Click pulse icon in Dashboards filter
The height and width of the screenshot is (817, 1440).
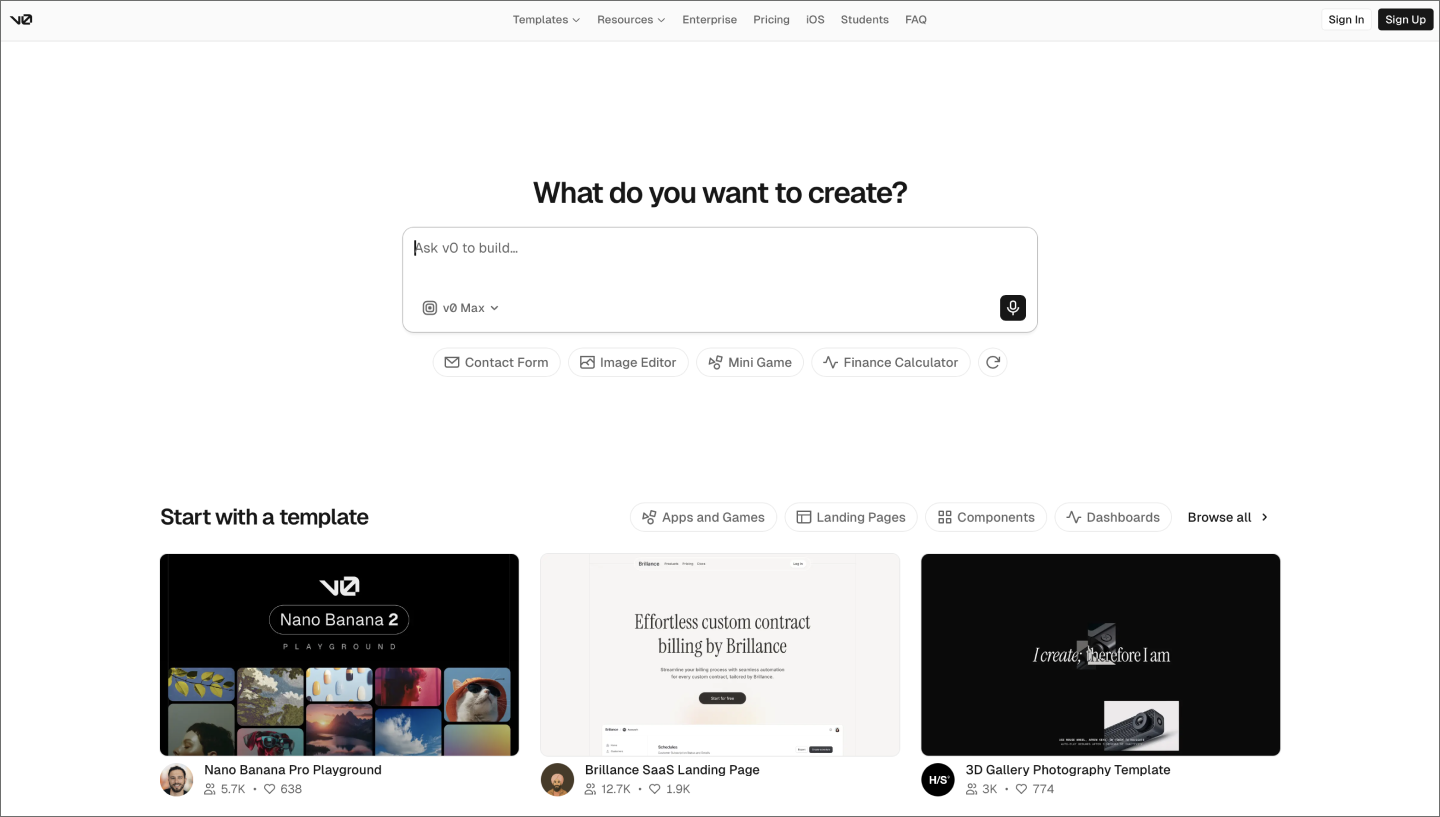[x=1073, y=517]
